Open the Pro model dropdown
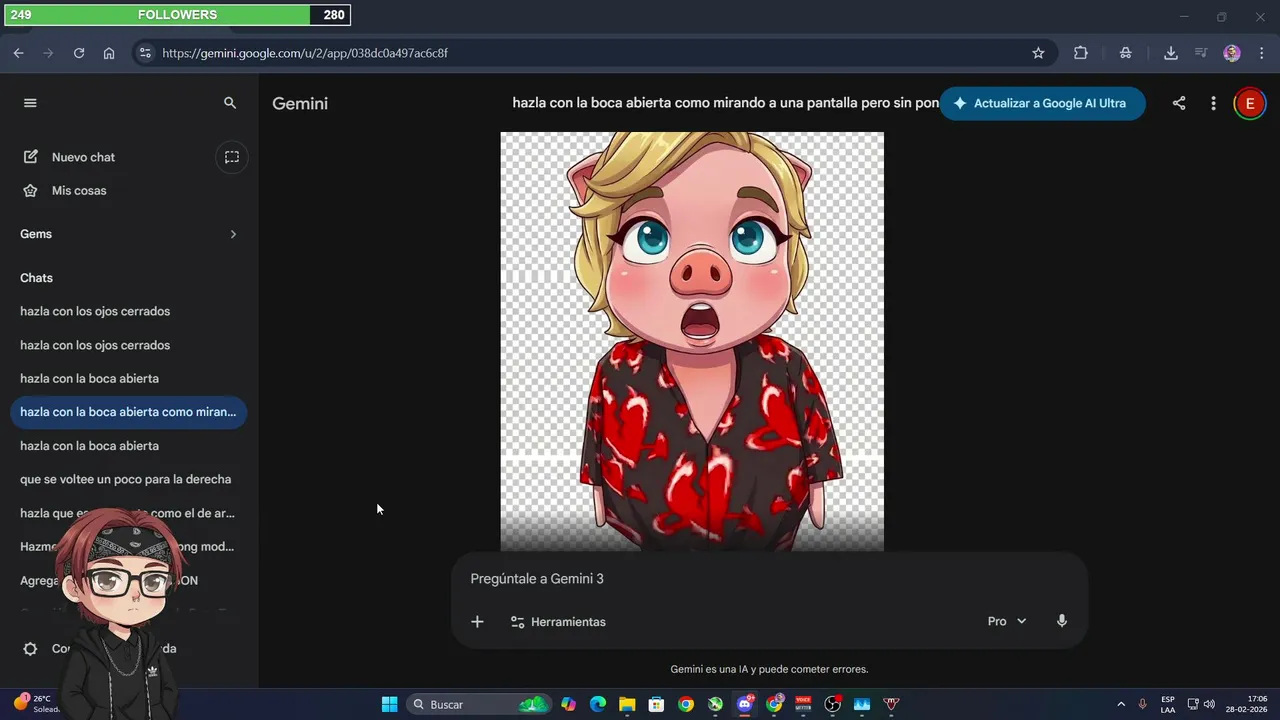This screenshot has height=720, width=1280. pos(1007,622)
